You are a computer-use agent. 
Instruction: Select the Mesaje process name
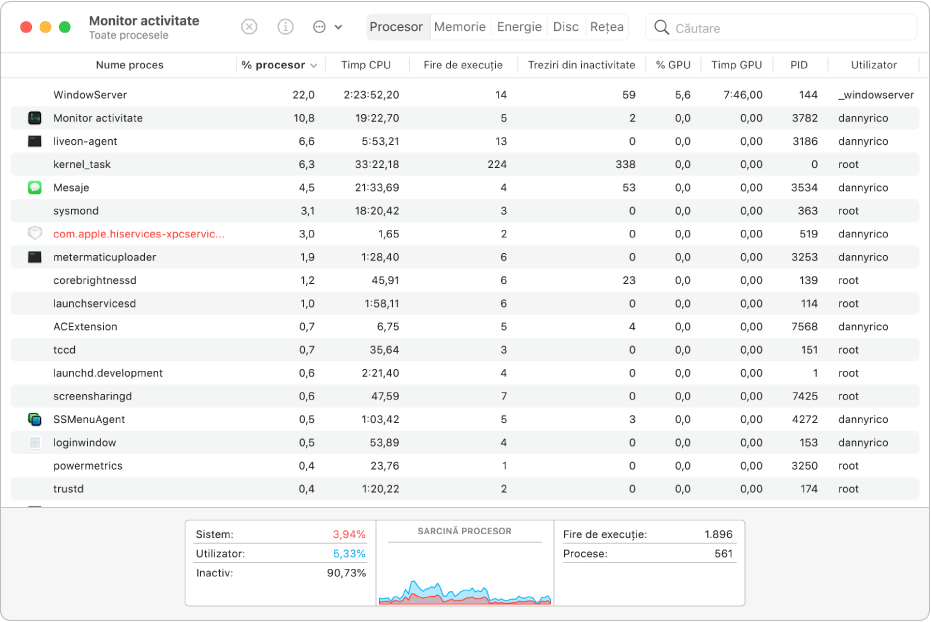71,188
